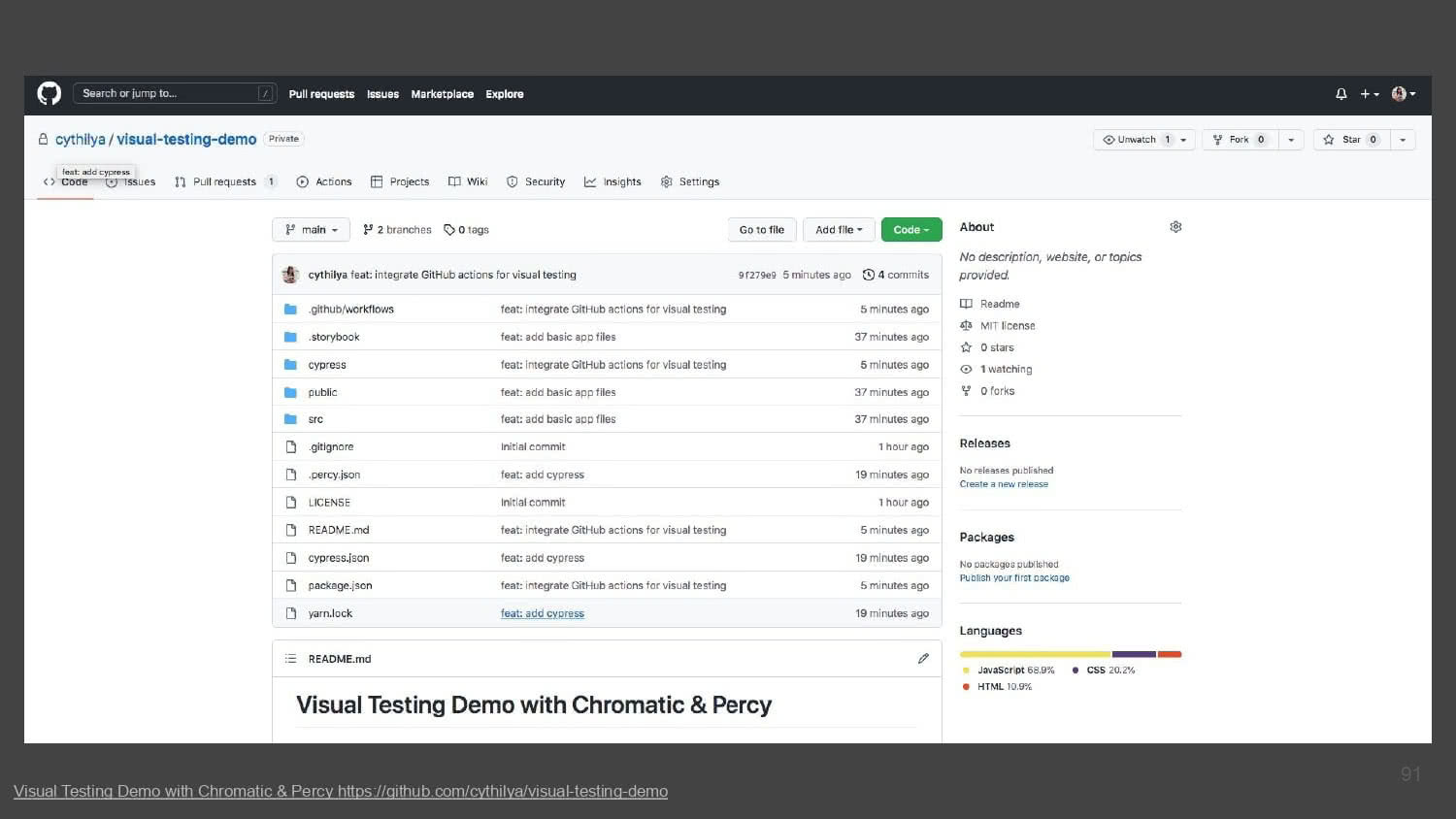Open Pull requests in top navigation
This screenshot has height=819, width=1456.
(321, 94)
